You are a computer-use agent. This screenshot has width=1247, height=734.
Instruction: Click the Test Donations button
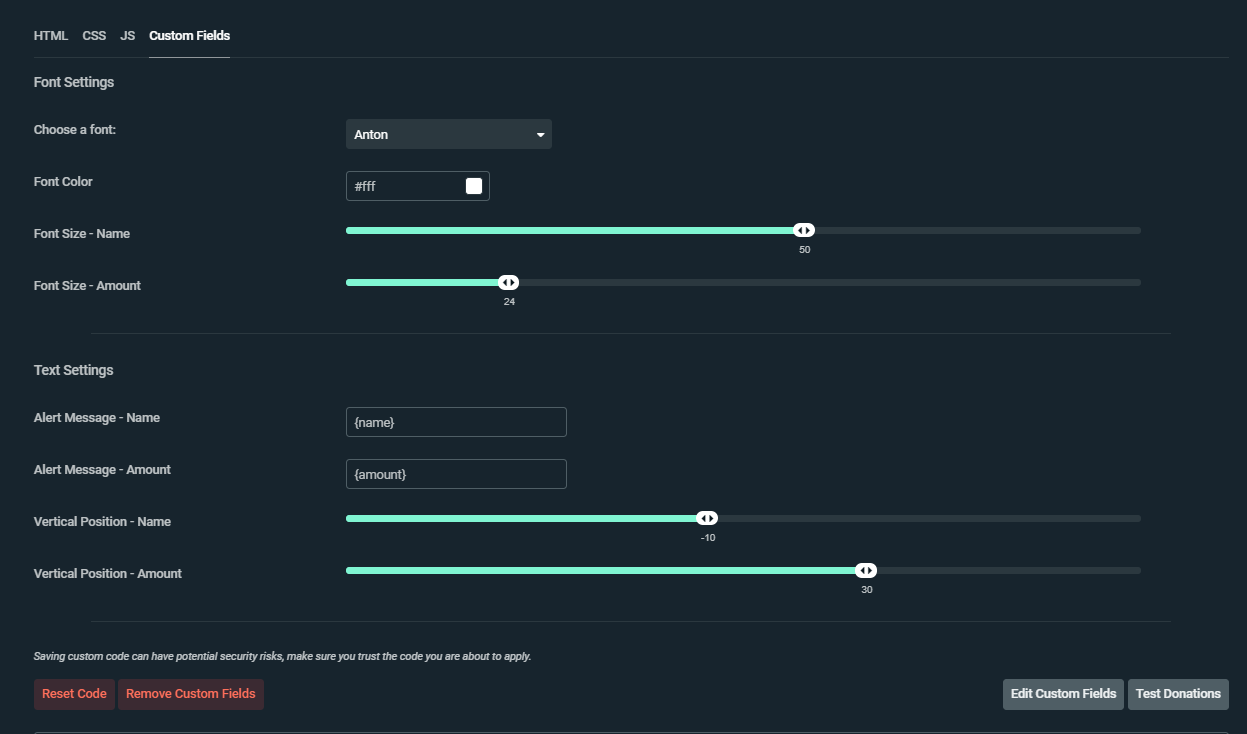[x=1178, y=694]
